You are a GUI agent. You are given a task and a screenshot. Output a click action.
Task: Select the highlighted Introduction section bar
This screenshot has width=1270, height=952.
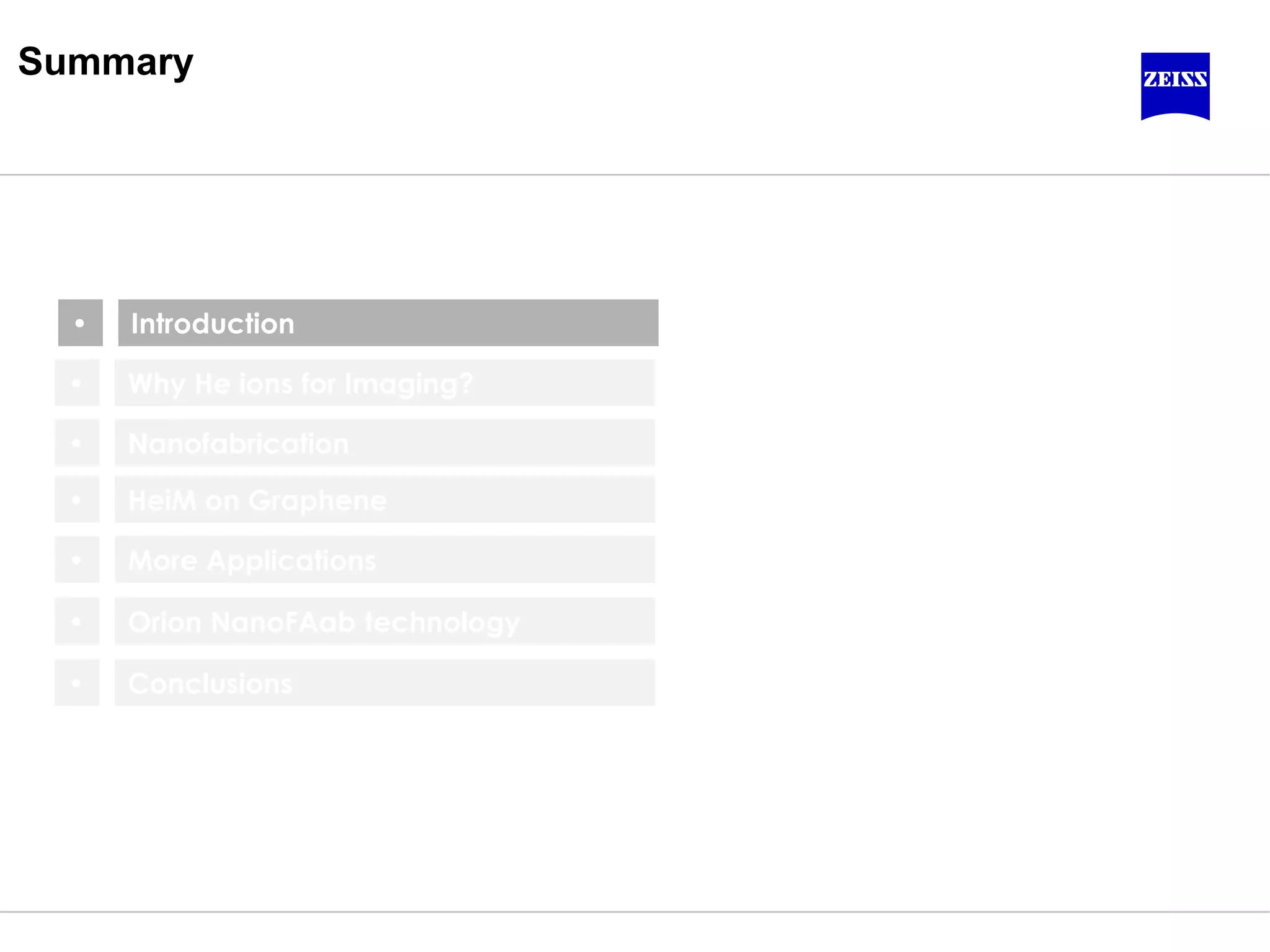[x=388, y=323]
